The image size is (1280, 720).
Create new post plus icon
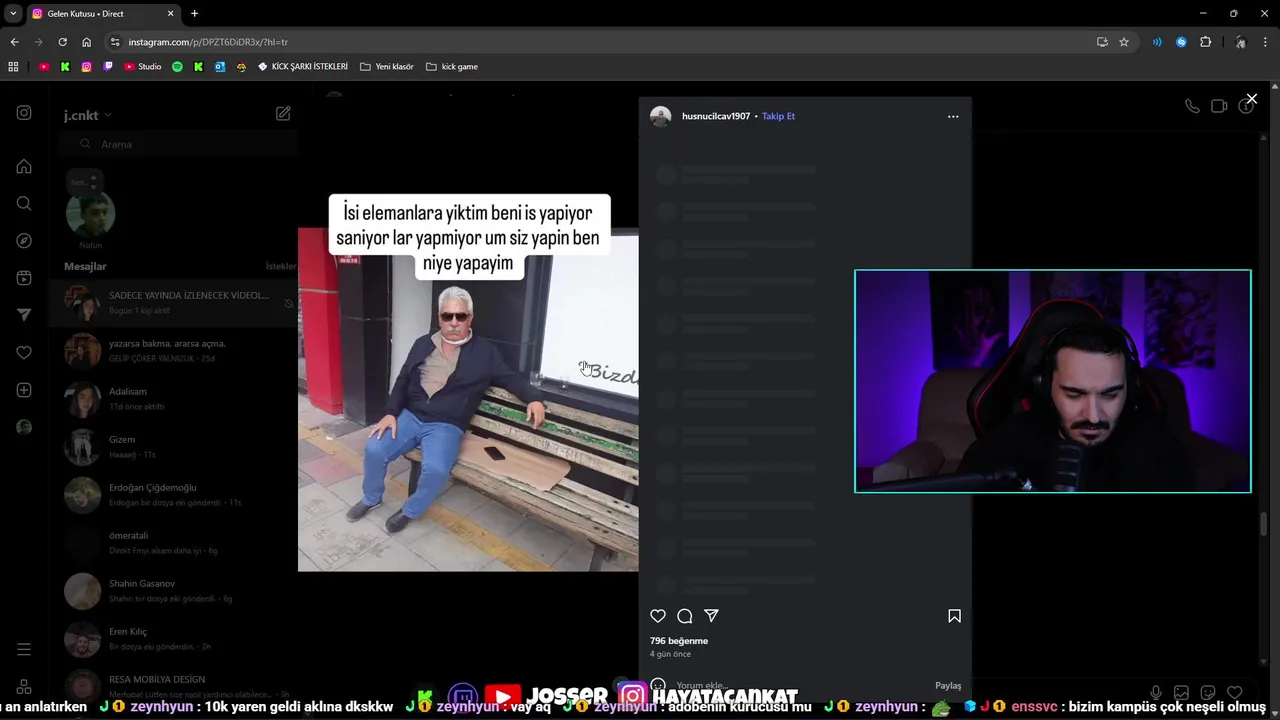coord(24,390)
